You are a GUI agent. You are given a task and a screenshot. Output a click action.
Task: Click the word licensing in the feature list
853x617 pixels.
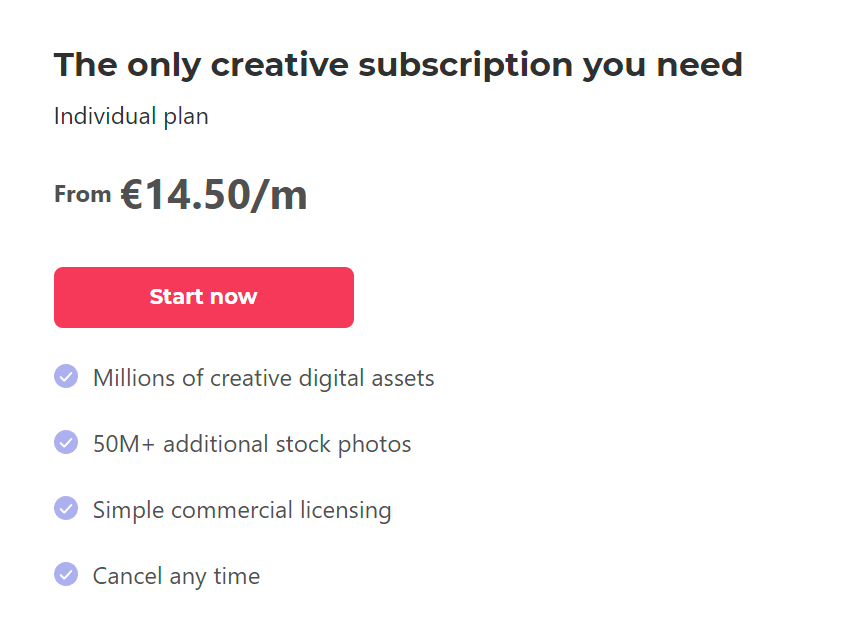coord(345,510)
